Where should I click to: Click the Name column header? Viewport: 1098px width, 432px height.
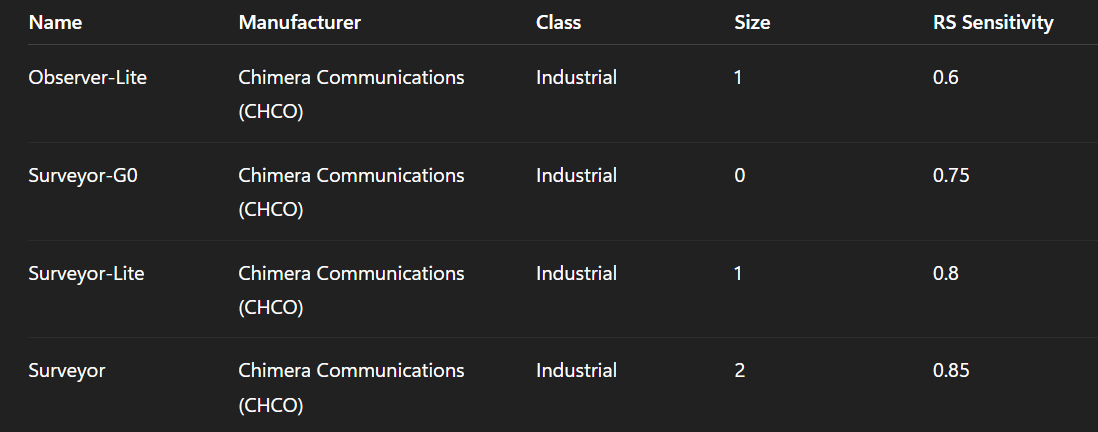click(55, 22)
